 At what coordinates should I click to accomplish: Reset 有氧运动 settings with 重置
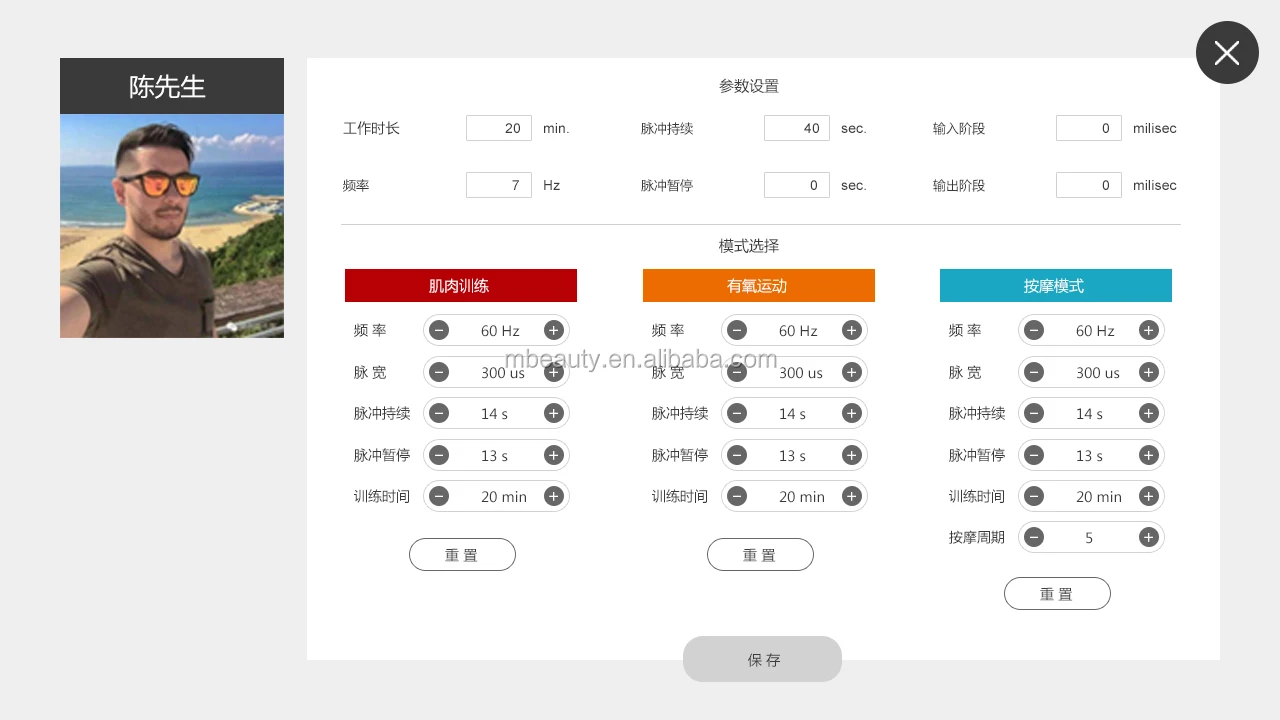tap(760, 555)
